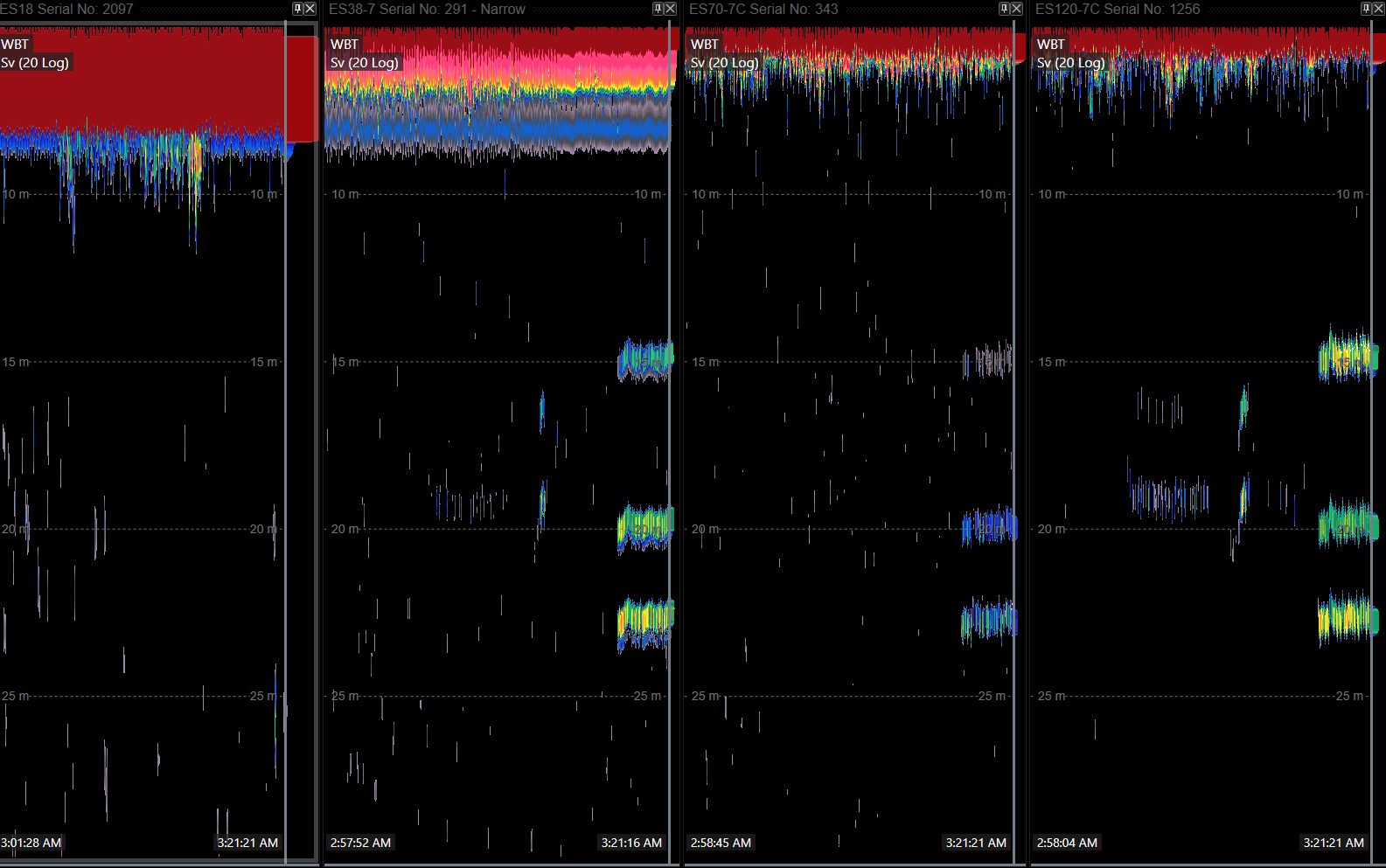Viewport: 1386px width, 868px height.
Task: Pin the ES70-7C echogram panel
Action: click(1005, 9)
